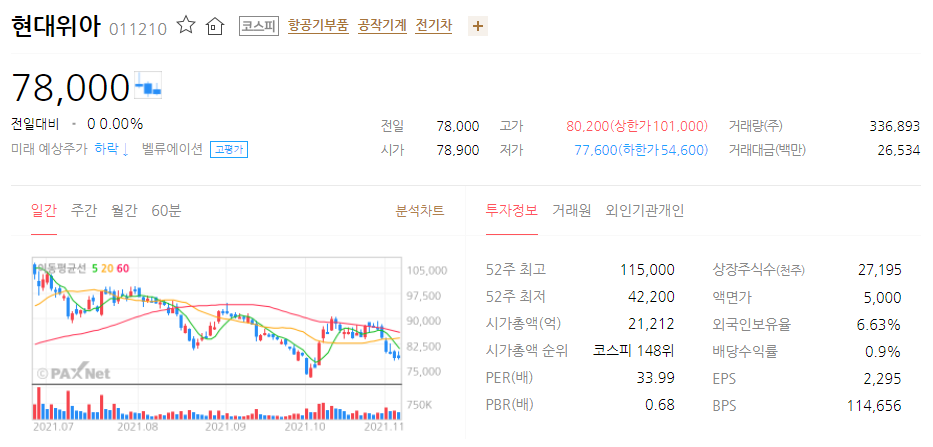This screenshot has height=447, width=933.
Task: Click the PBR value 0.68
Action: 660,405
